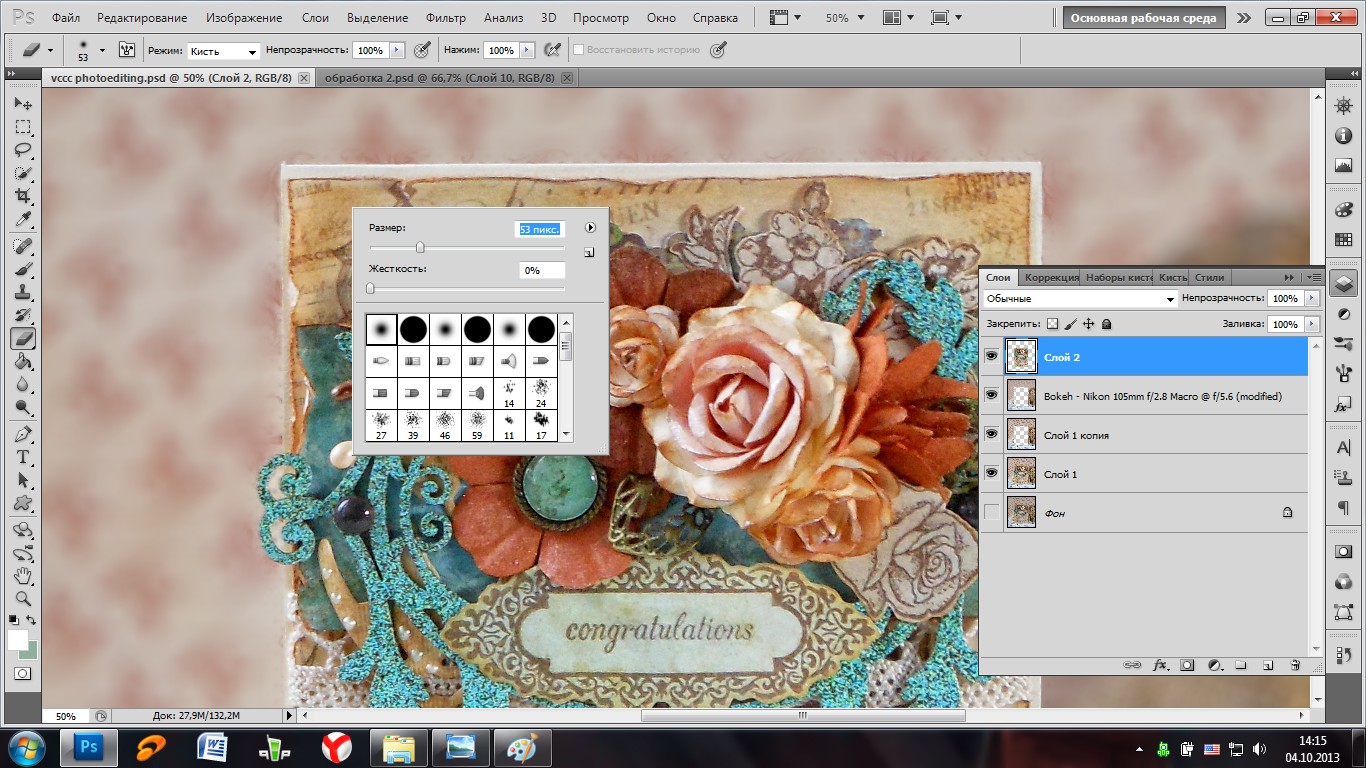1366x768 pixels.
Task: Click Основная рабочая среда workspace button
Action: [1143, 18]
